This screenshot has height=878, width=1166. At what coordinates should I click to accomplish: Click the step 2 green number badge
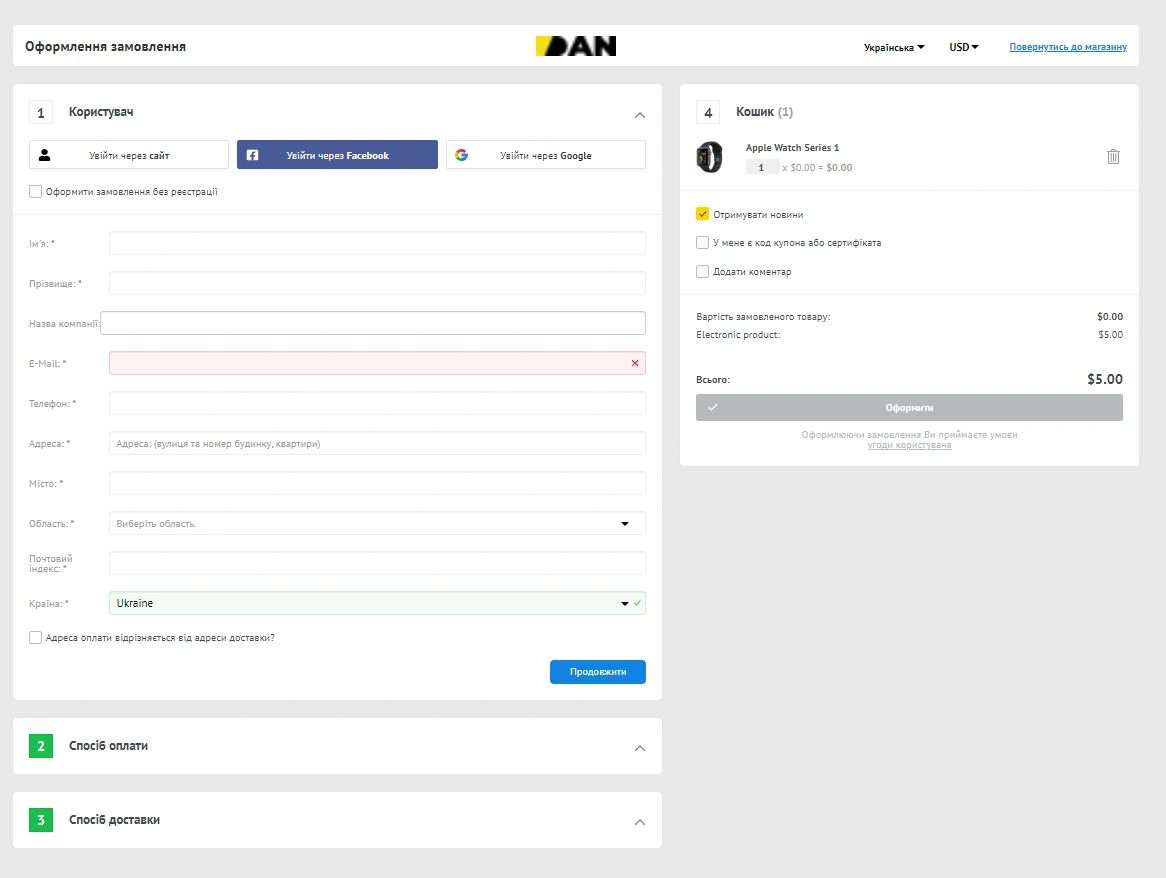click(x=41, y=746)
